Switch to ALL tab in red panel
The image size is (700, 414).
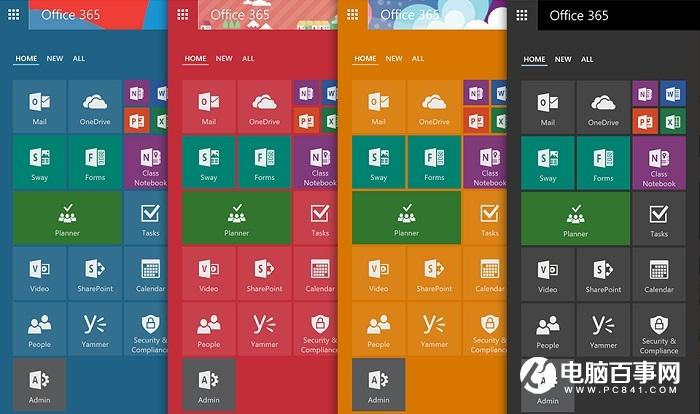pos(248,59)
